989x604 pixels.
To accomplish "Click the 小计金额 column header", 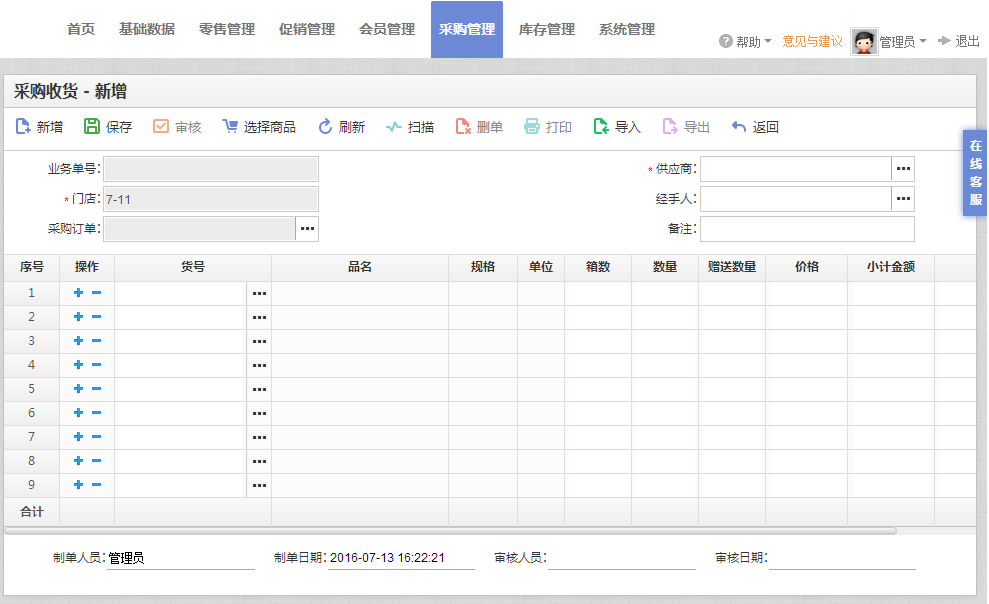I will click(x=891, y=267).
